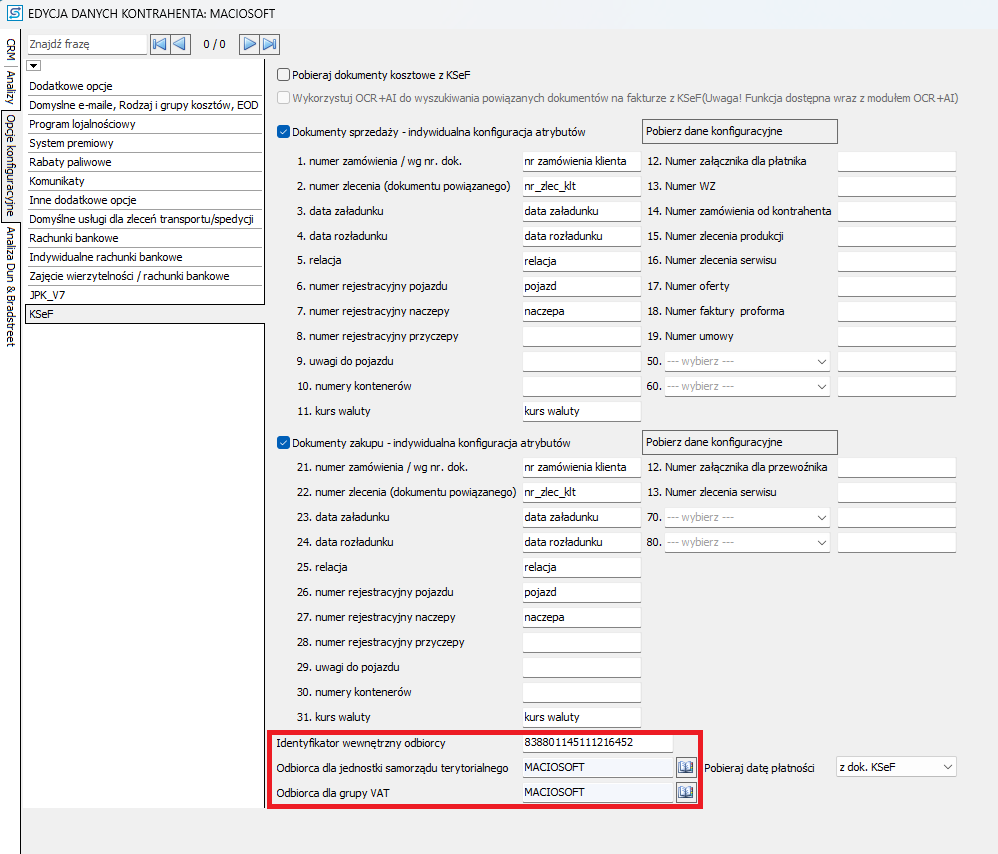Viewport: 998px width, 854px height.
Task: Select Dodatkowe opcje in the list
Action: pos(144,86)
